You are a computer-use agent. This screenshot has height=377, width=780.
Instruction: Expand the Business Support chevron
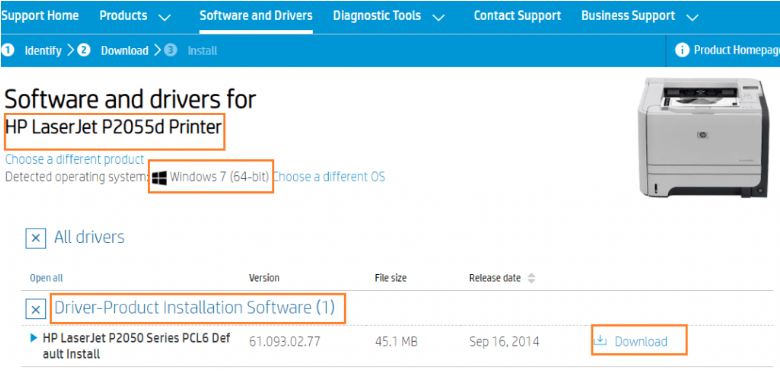(692, 18)
